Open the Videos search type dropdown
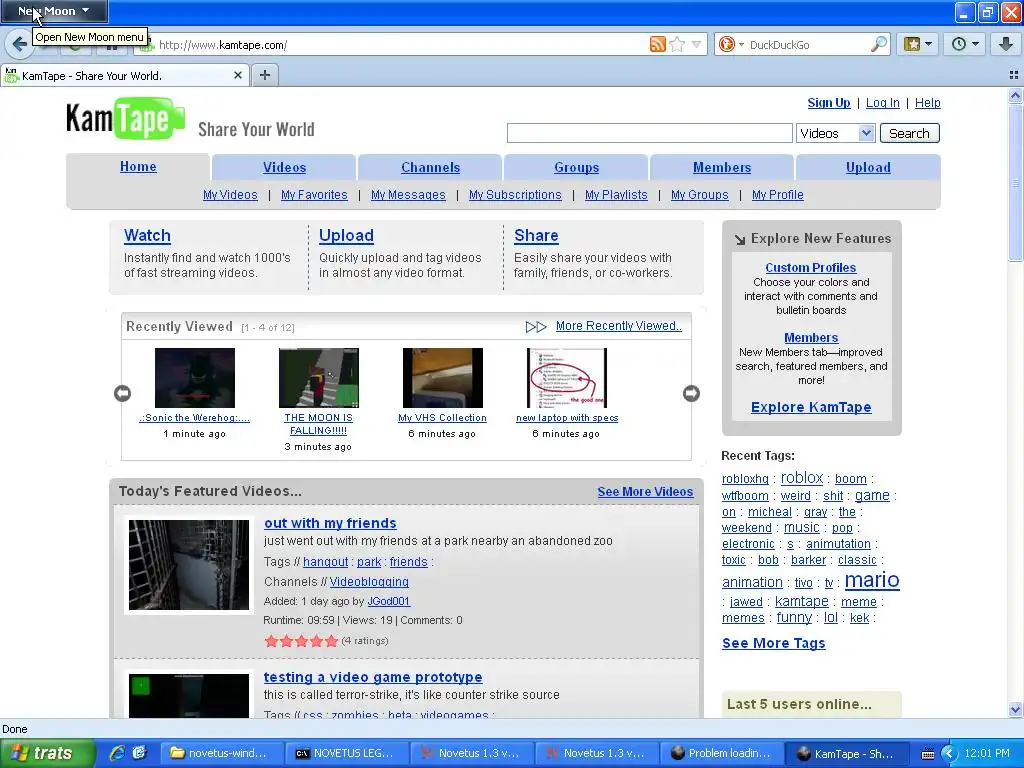 click(x=835, y=133)
